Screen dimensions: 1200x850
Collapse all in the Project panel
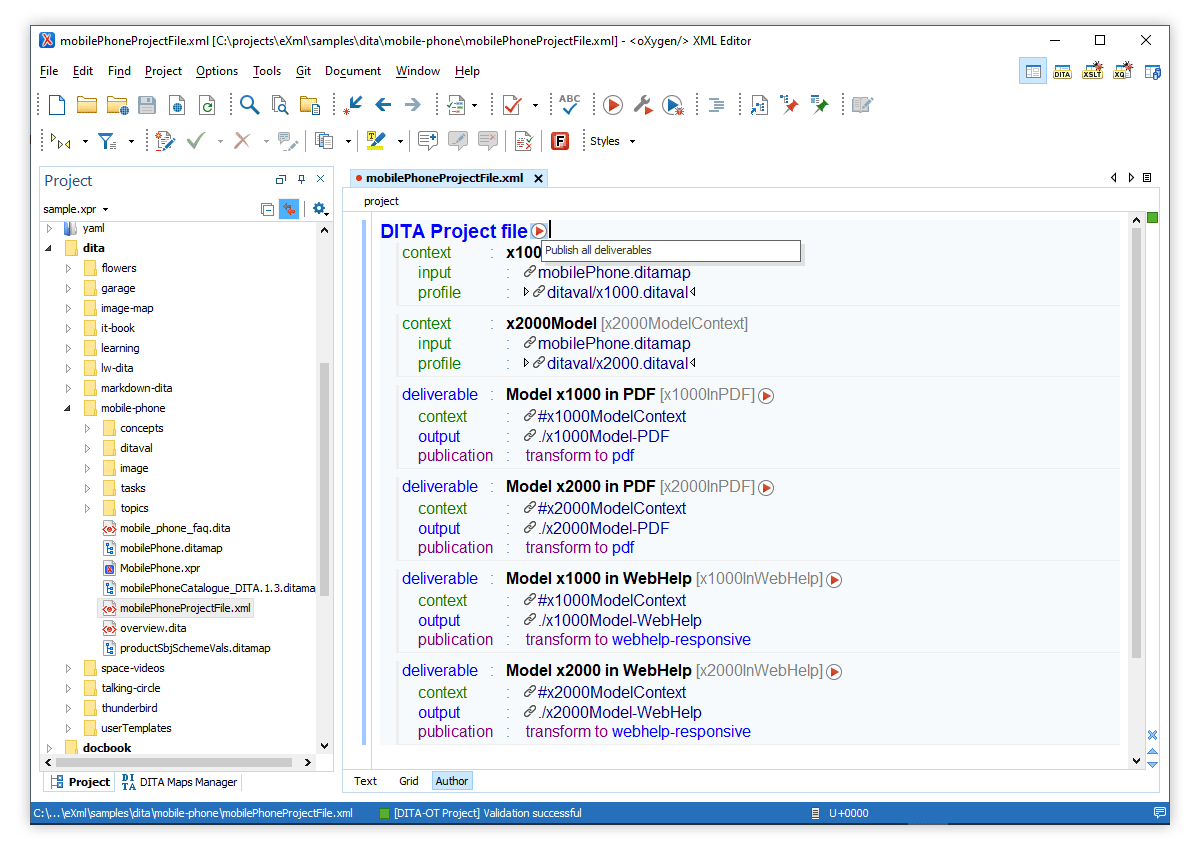267,209
